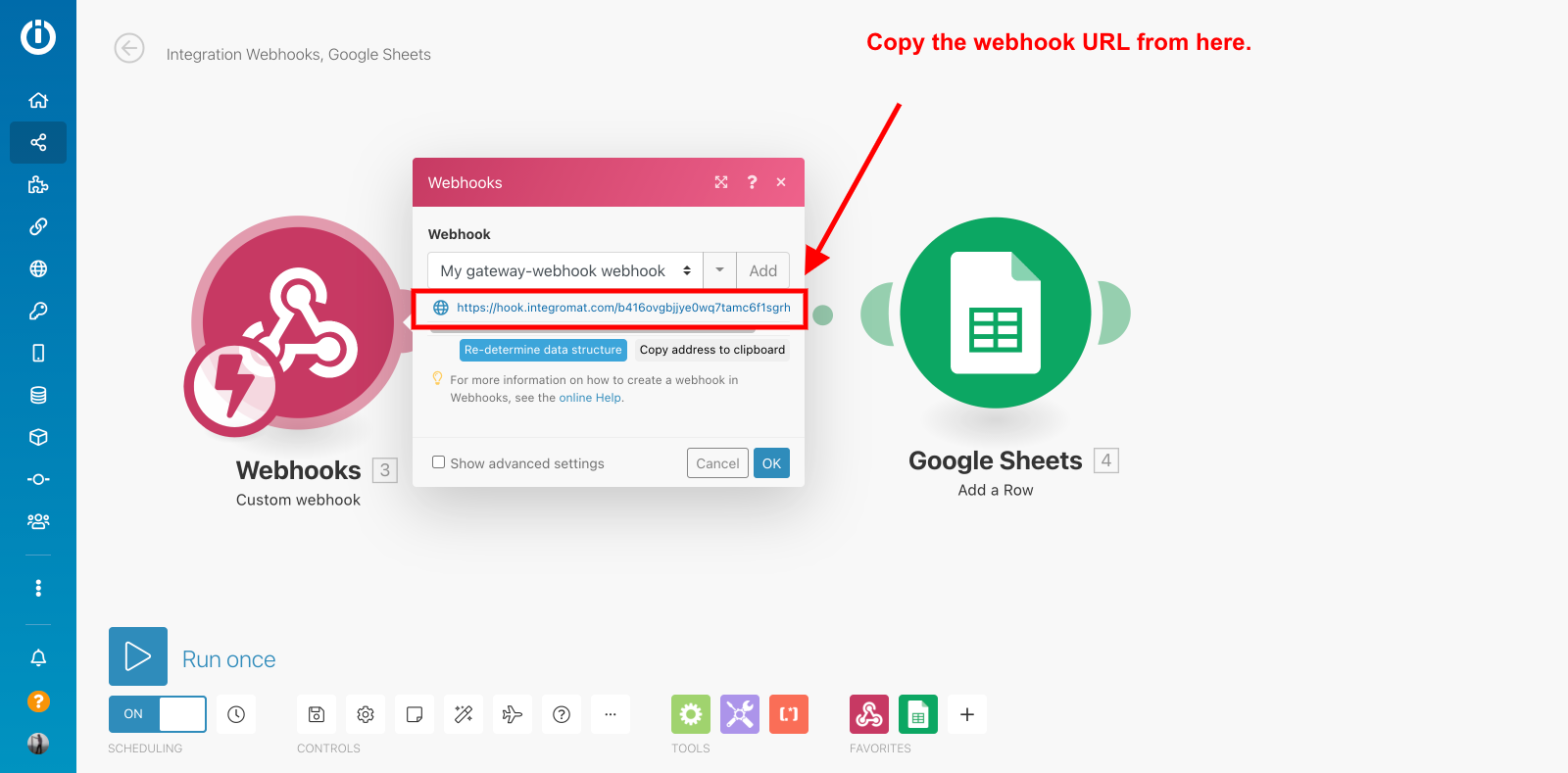Click explain flow airplane icon
Image resolution: width=1568 pixels, height=773 pixels.
point(513,714)
